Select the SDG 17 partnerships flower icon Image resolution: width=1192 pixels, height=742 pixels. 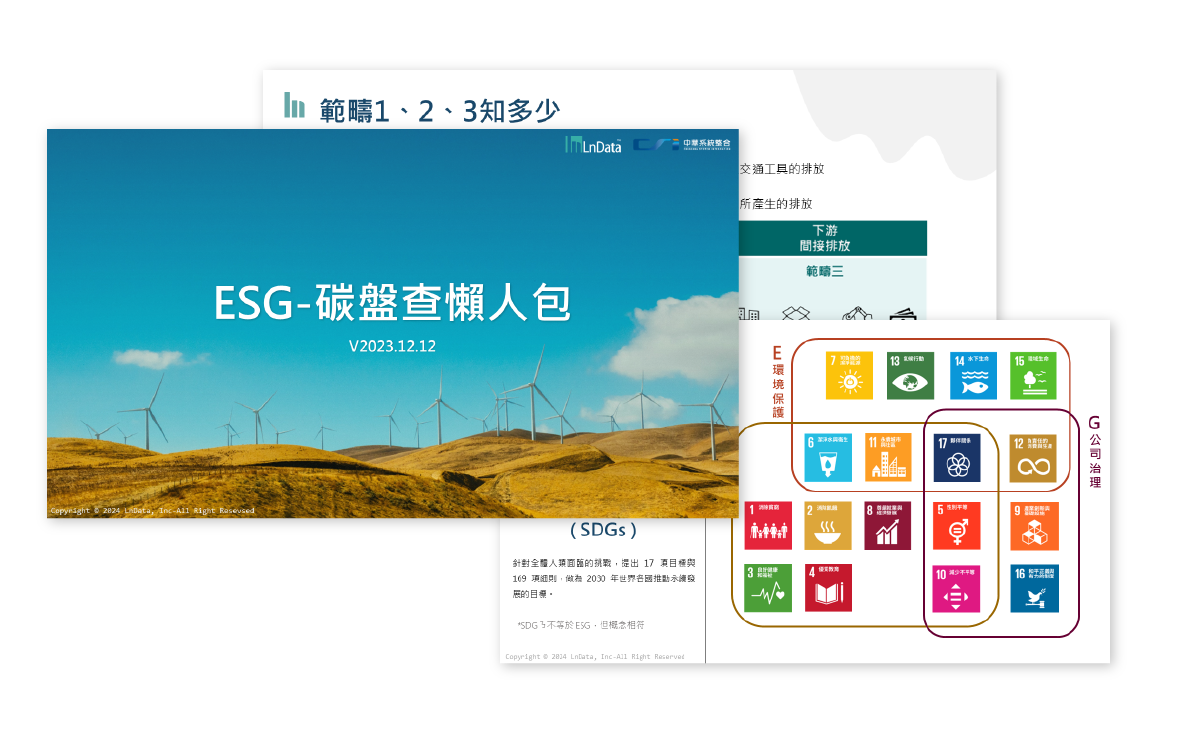click(x=957, y=457)
